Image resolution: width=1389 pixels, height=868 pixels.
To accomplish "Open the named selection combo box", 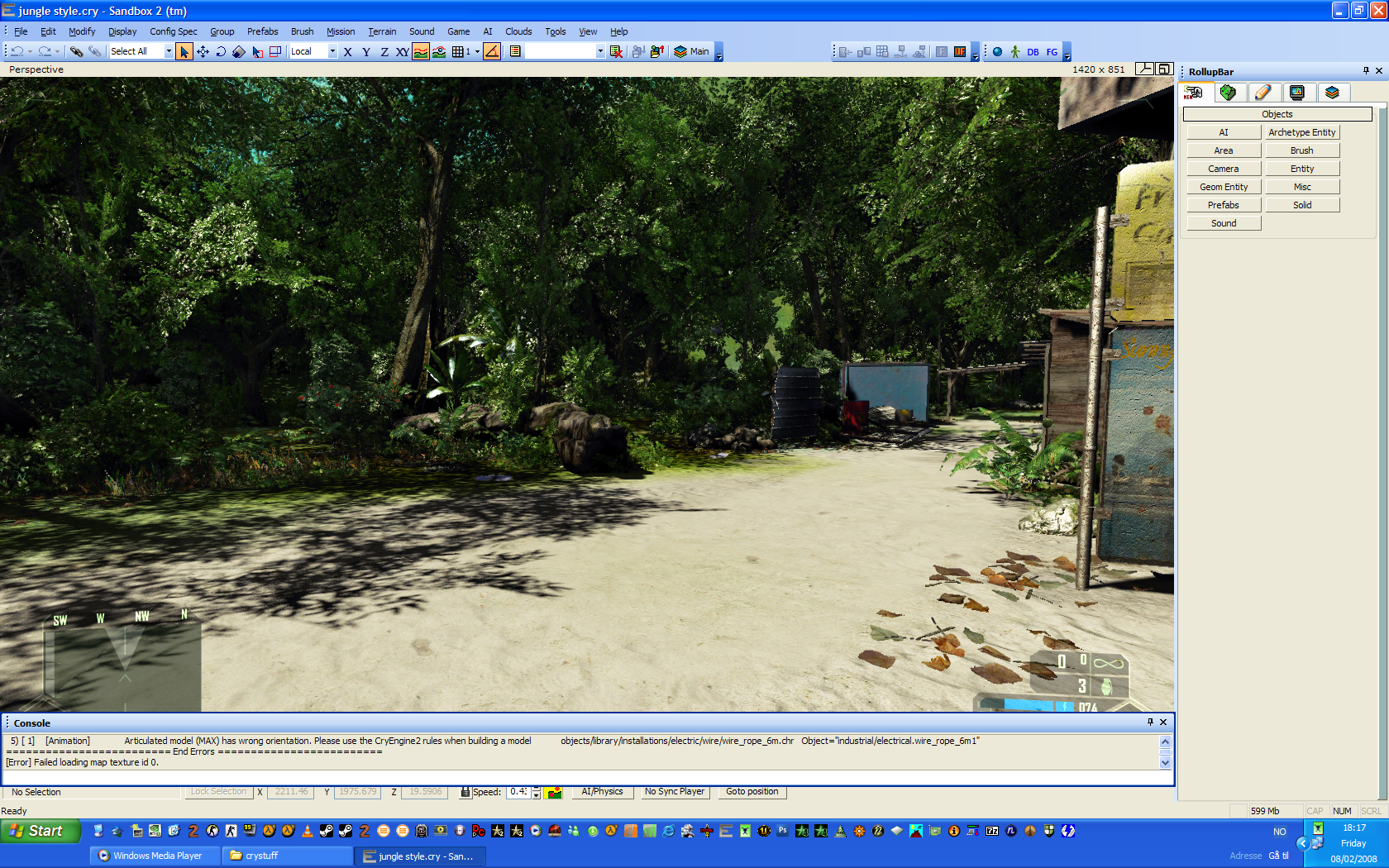I will point(566,51).
